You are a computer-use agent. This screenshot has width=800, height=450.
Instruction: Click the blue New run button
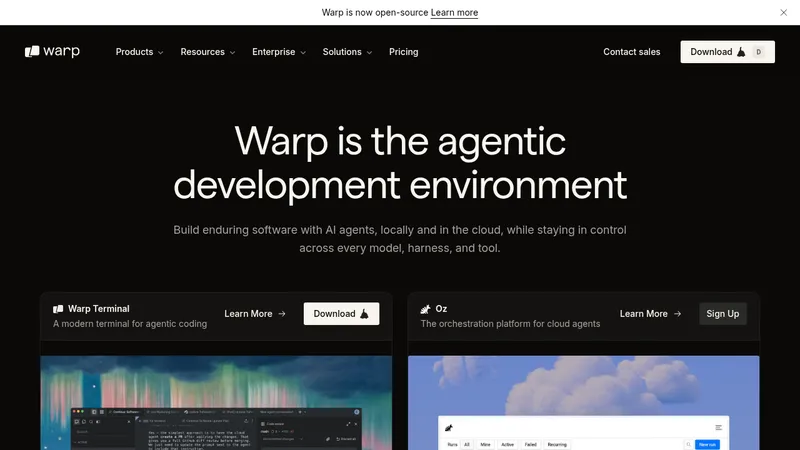pyautogui.click(x=707, y=444)
